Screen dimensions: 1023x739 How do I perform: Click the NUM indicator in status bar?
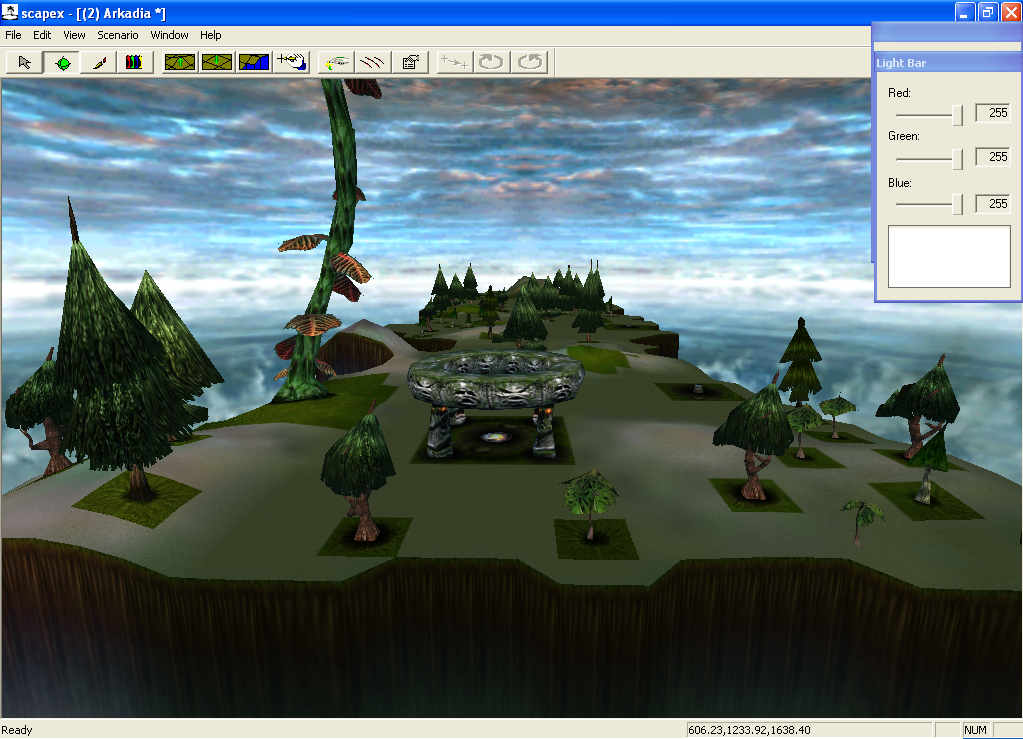tap(975, 730)
